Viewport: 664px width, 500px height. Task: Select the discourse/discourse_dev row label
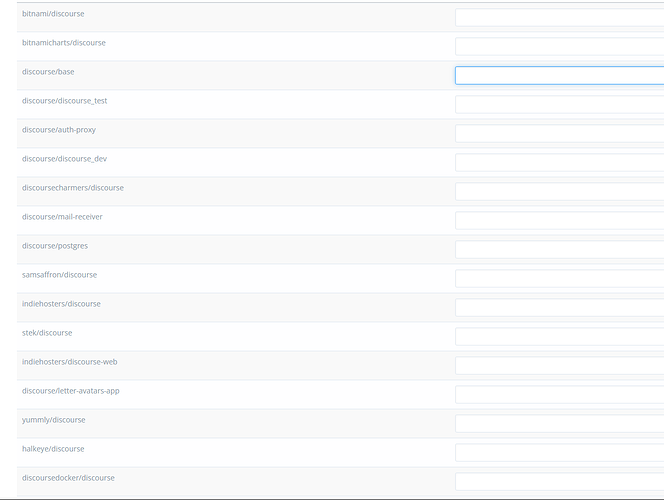pyautogui.click(x=64, y=159)
